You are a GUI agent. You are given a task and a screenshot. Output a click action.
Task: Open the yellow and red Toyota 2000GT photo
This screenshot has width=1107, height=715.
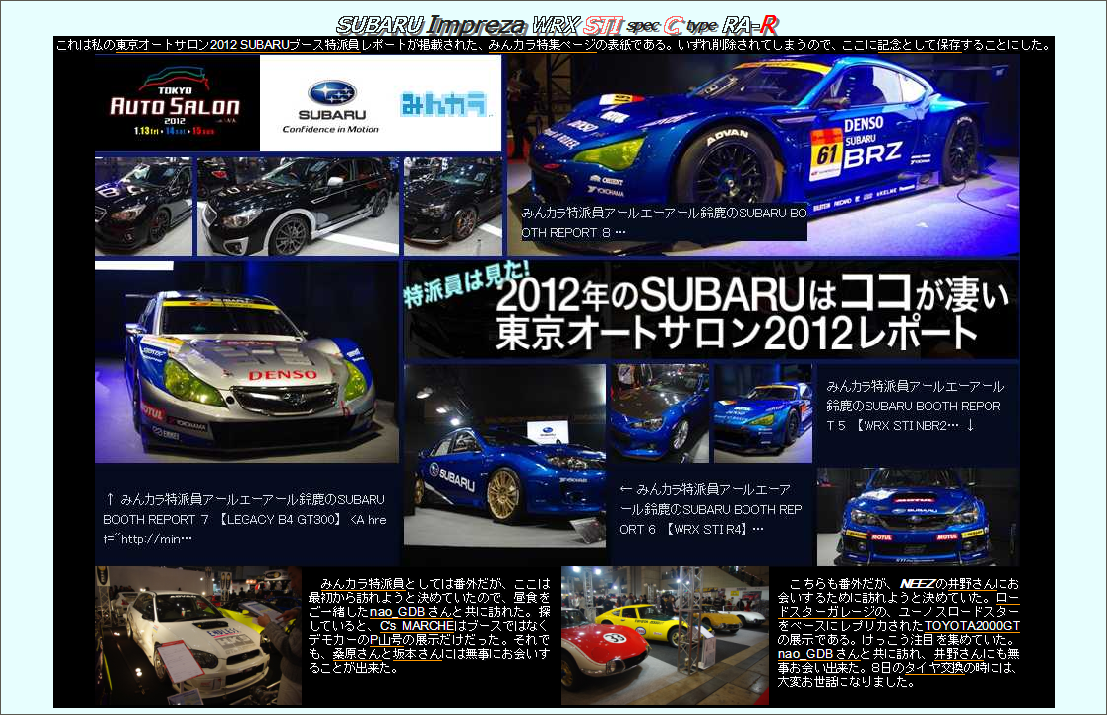[x=664, y=635]
